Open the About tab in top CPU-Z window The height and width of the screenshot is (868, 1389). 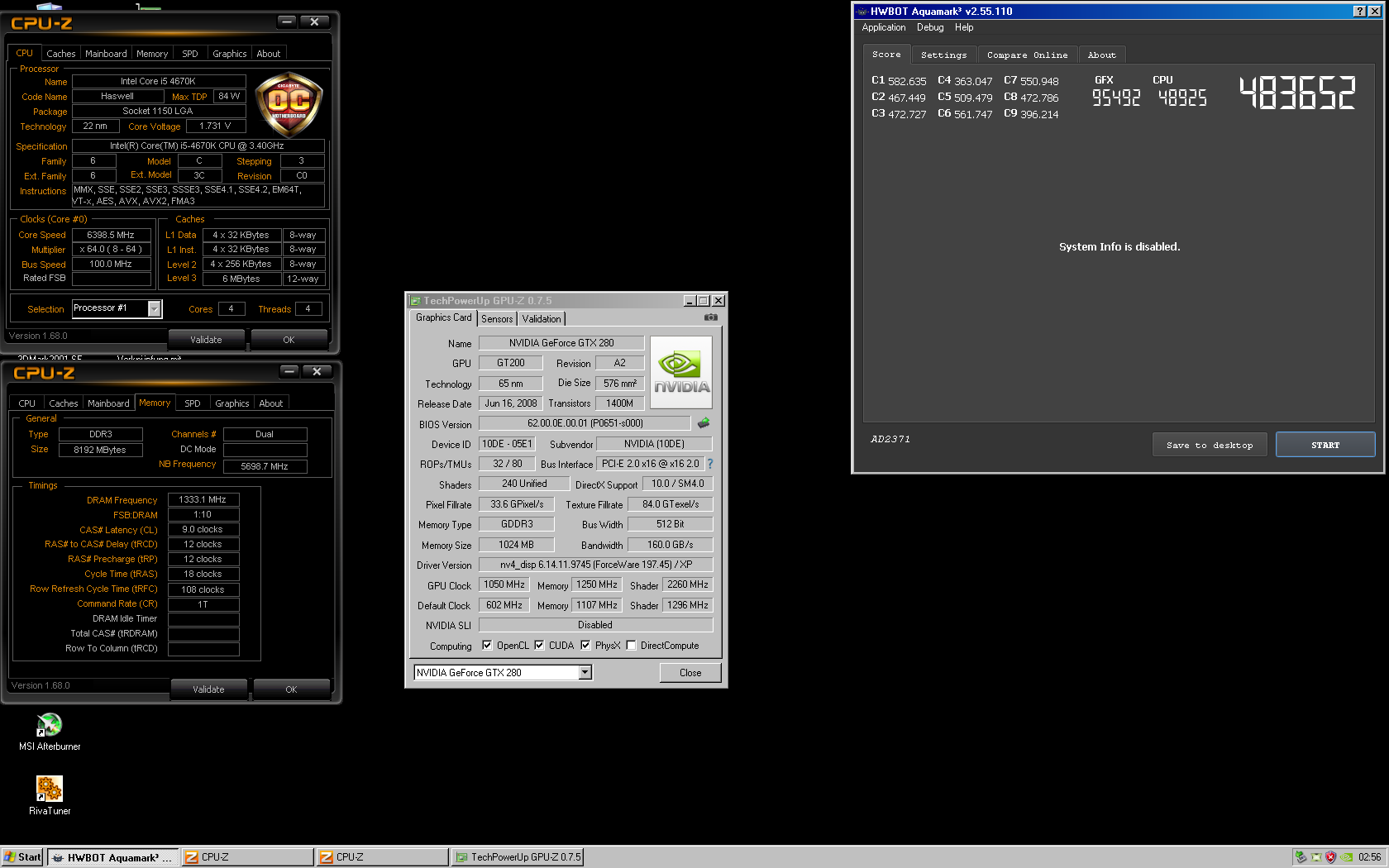pyautogui.click(x=269, y=54)
